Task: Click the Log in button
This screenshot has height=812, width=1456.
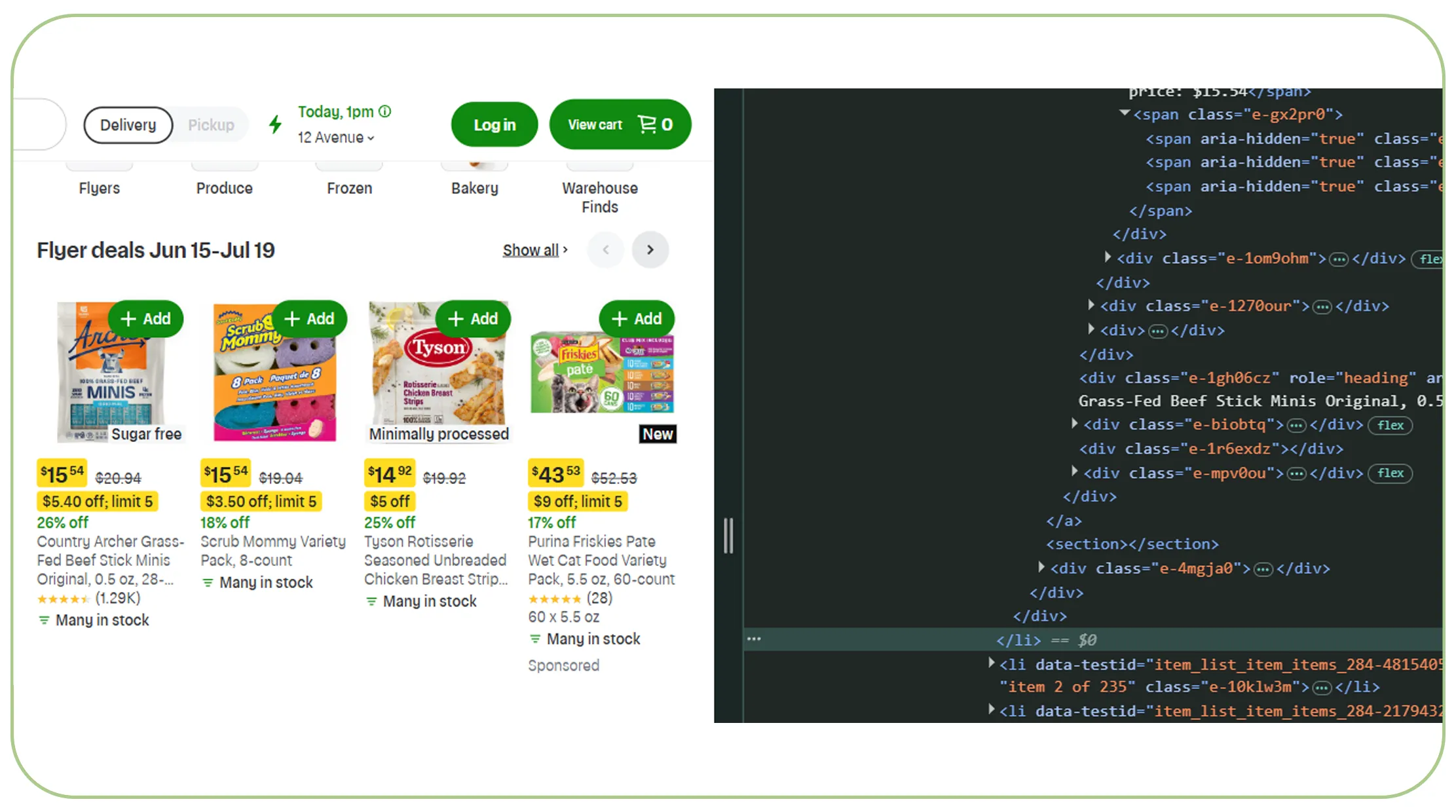Action: [495, 124]
